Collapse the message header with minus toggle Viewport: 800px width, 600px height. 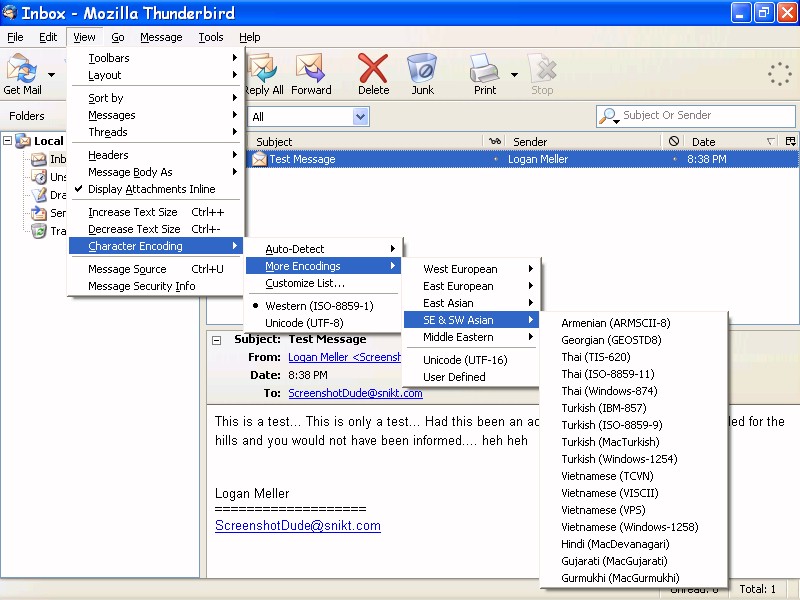click(x=216, y=340)
